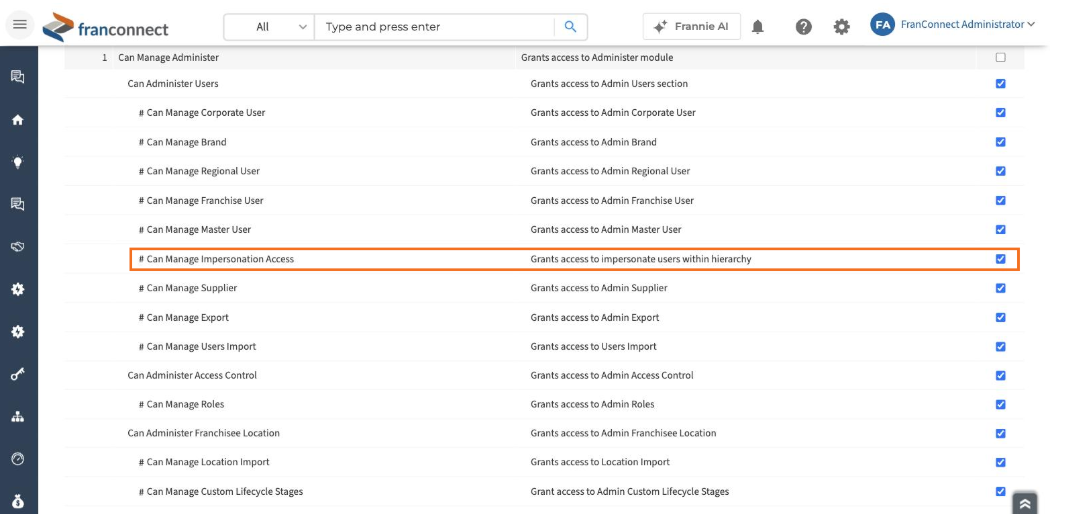Open Frannie AI assistant
The height and width of the screenshot is (514, 1072).
691,27
